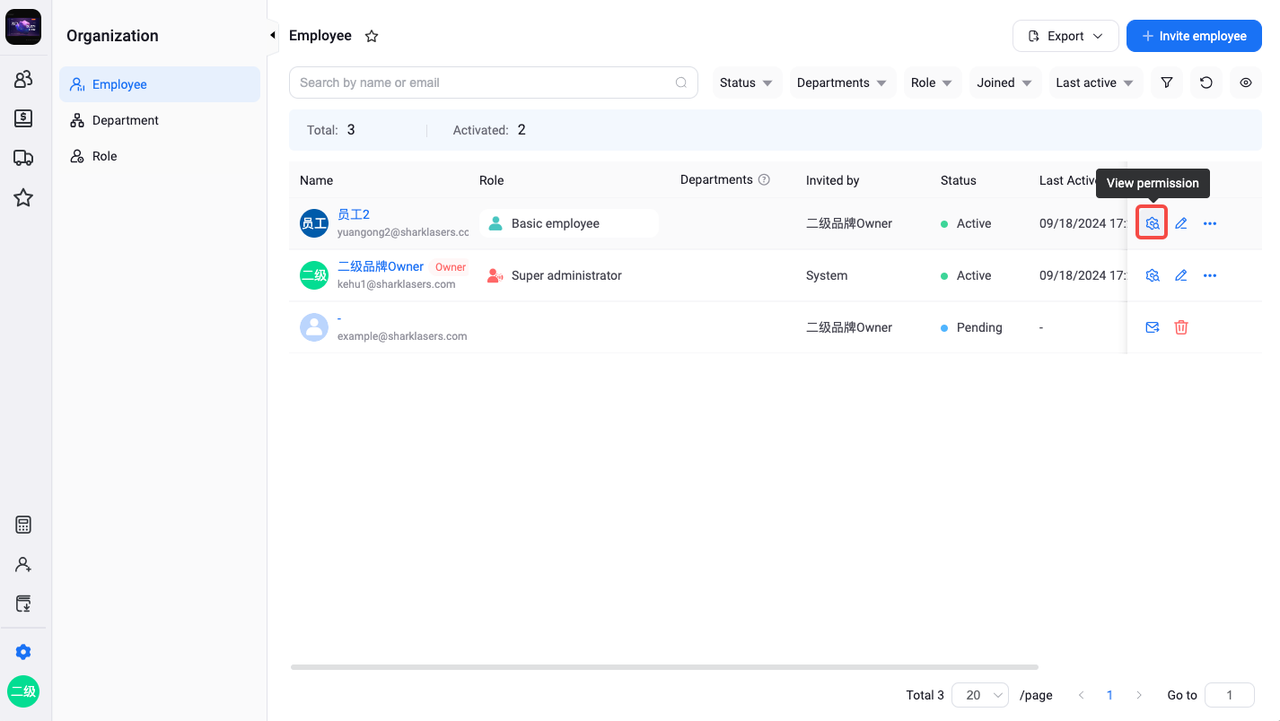Image resolution: width=1280 pixels, height=721 pixels.
Task: View permission for 员工2
Action: click(x=1152, y=223)
